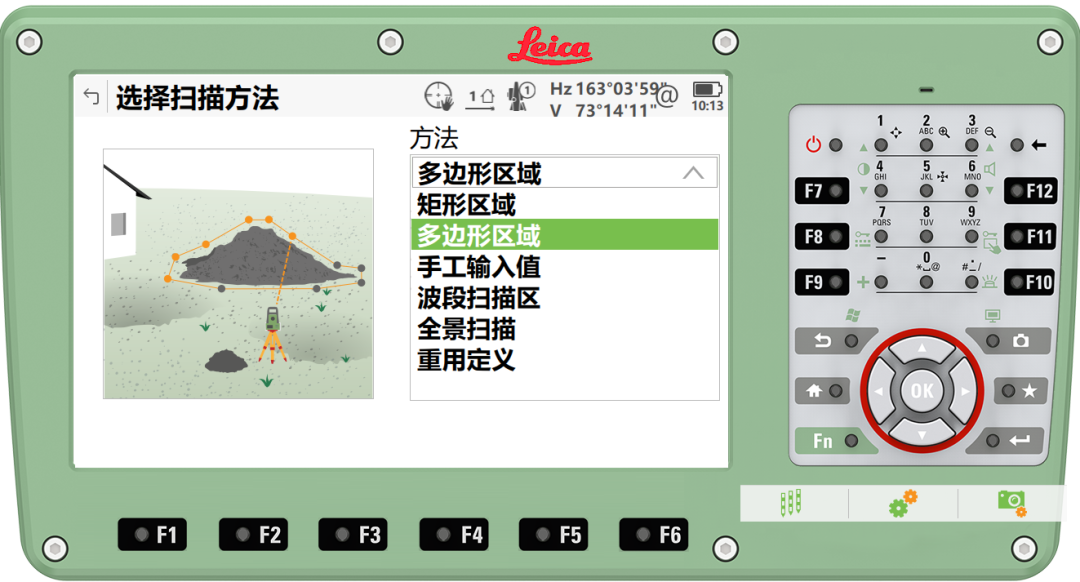Tap the minus sign keypad key
The width and height of the screenshot is (1080, 582).
tap(881, 282)
